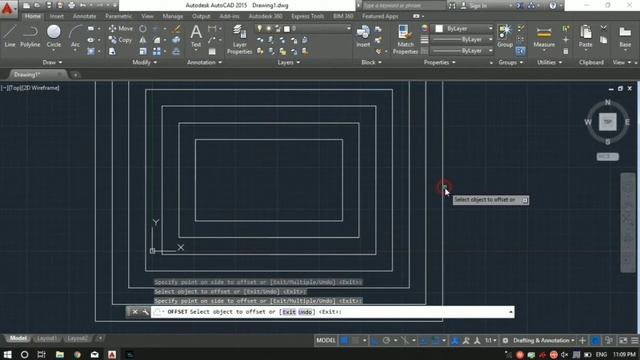The height and width of the screenshot is (360, 640).
Task: Click the Scale tool icon
Action: click(x=142, y=51)
